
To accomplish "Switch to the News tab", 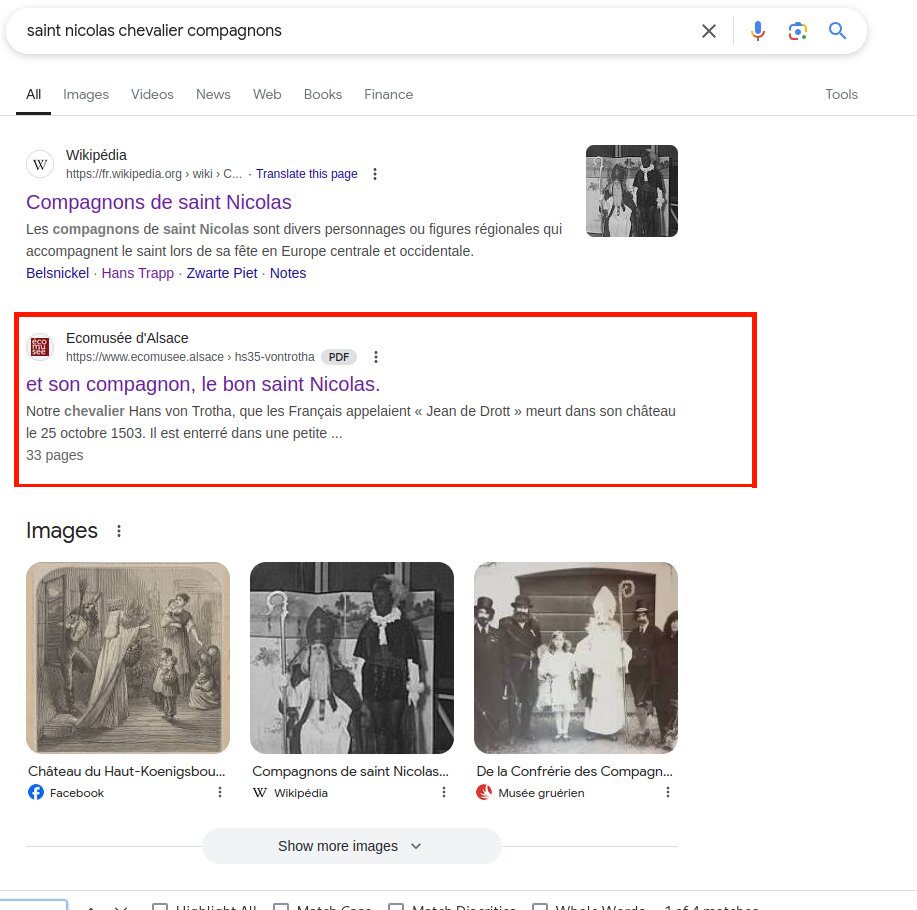I will click(x=213, y=94).
